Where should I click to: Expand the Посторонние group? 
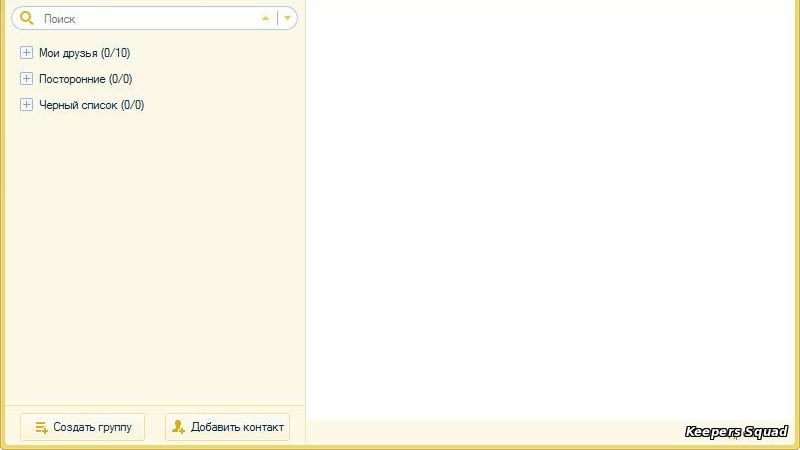26,79
